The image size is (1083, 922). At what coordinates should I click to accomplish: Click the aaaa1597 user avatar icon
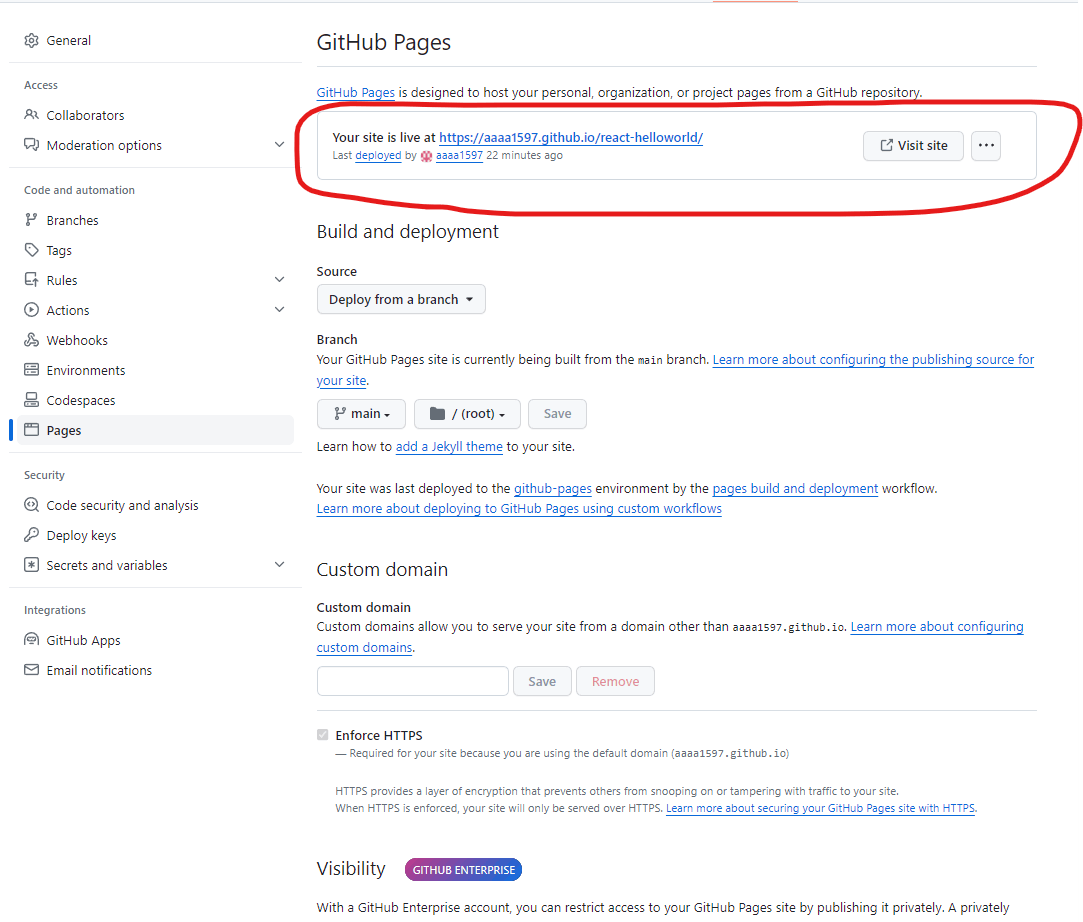(x=426, y=156)
